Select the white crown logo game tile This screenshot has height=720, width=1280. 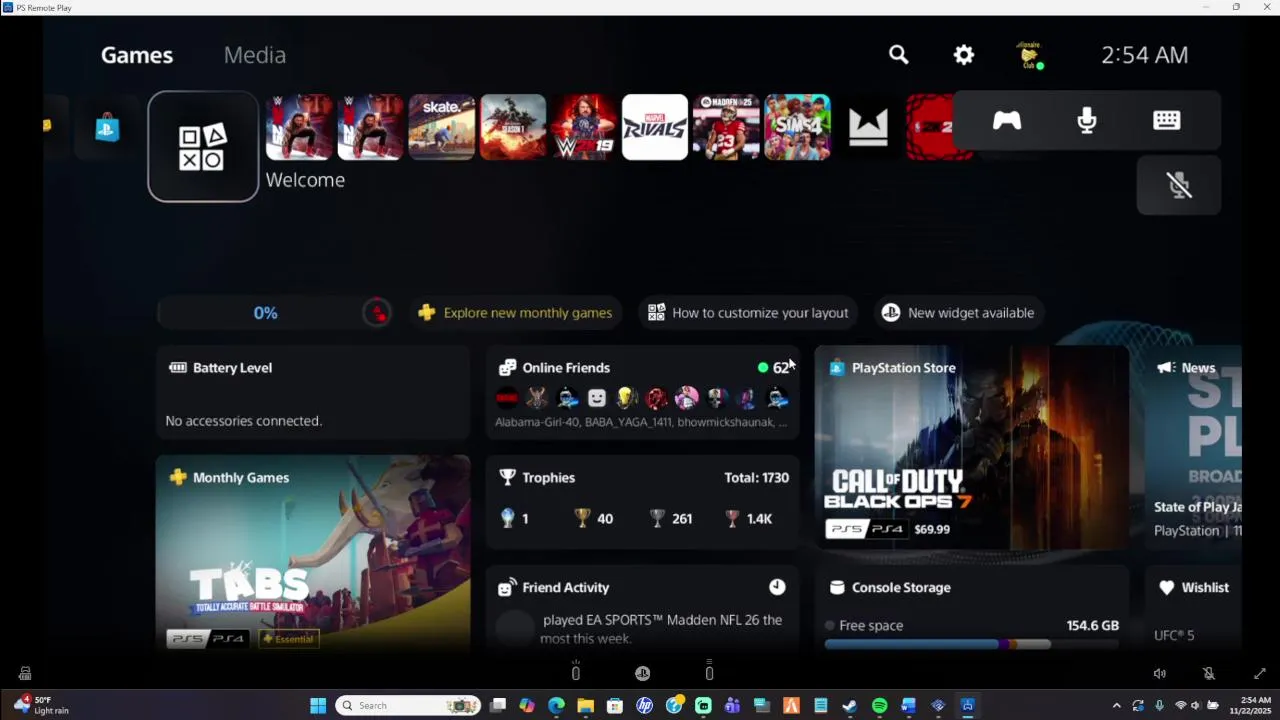click(x=868, y=127)
